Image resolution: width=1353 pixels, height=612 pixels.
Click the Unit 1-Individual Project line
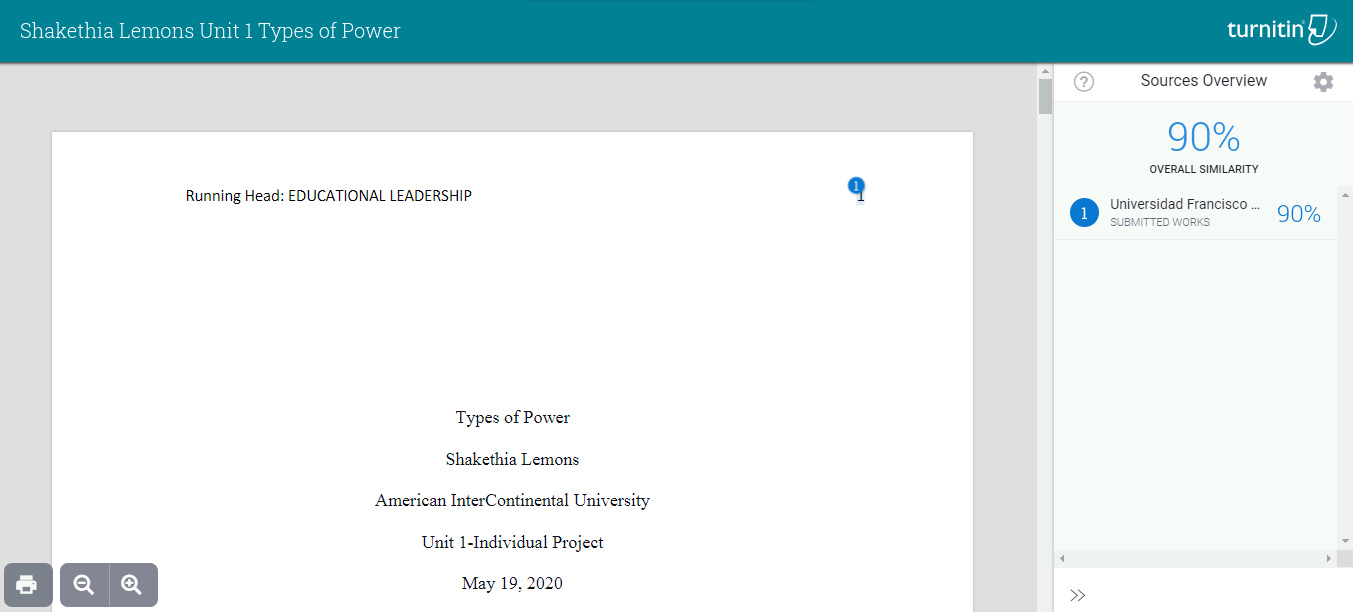(x=513, y=542)
